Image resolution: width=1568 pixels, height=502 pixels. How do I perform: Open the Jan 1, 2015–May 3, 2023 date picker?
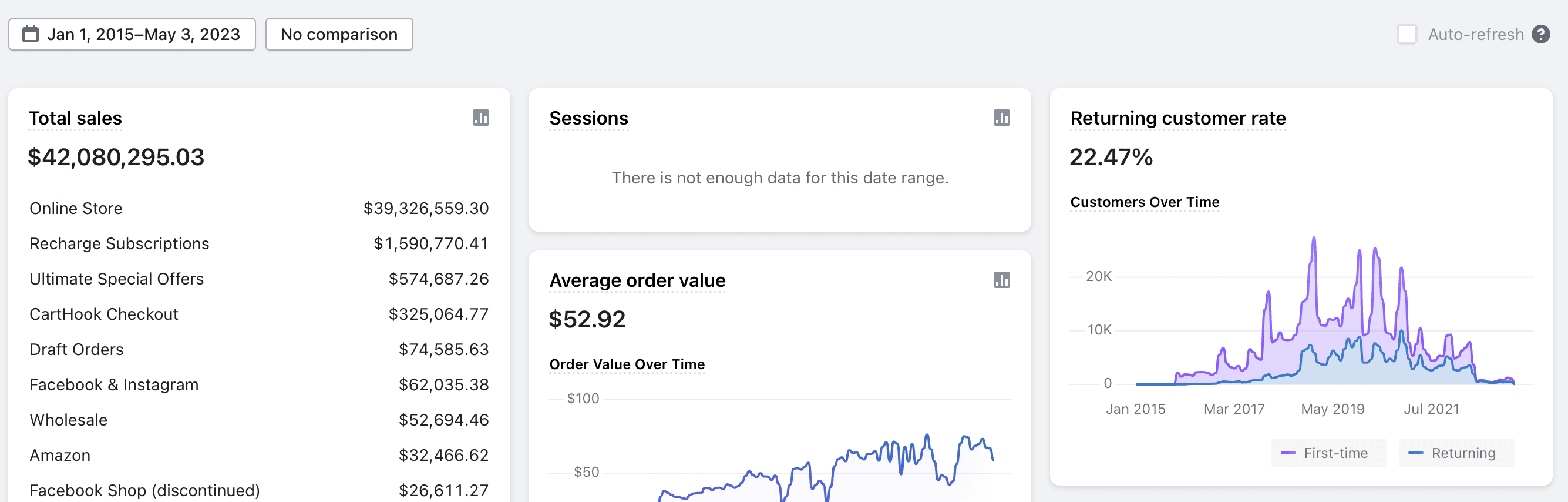[x=132, y=34]
